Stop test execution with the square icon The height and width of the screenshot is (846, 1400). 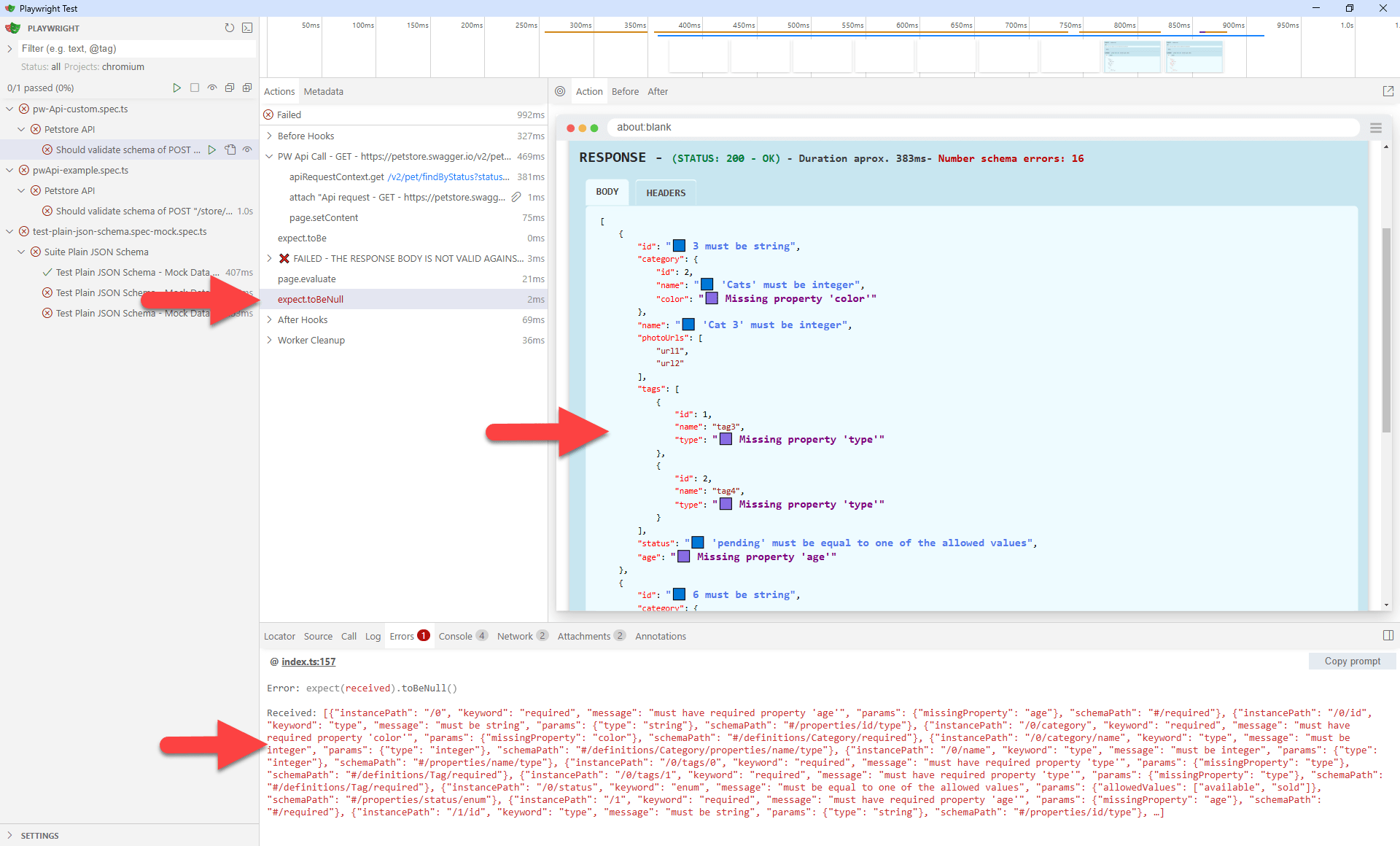pyautogui.click(x=195, y=88)
